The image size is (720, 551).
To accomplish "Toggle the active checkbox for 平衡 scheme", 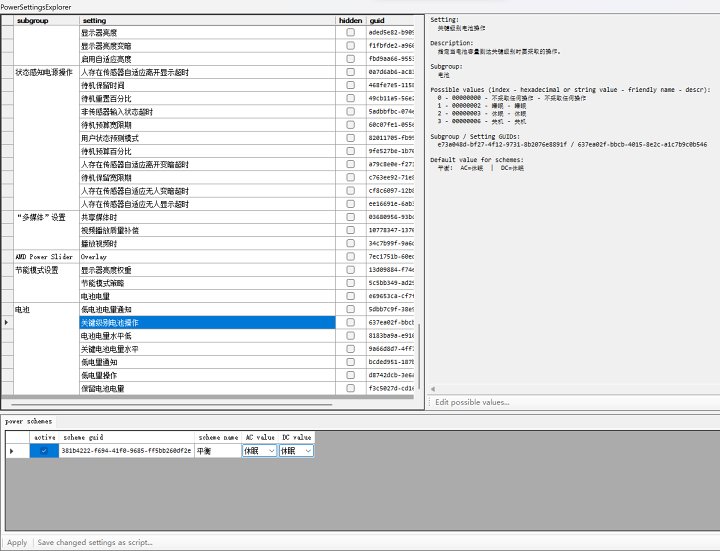I will click(x=44, y=451).
